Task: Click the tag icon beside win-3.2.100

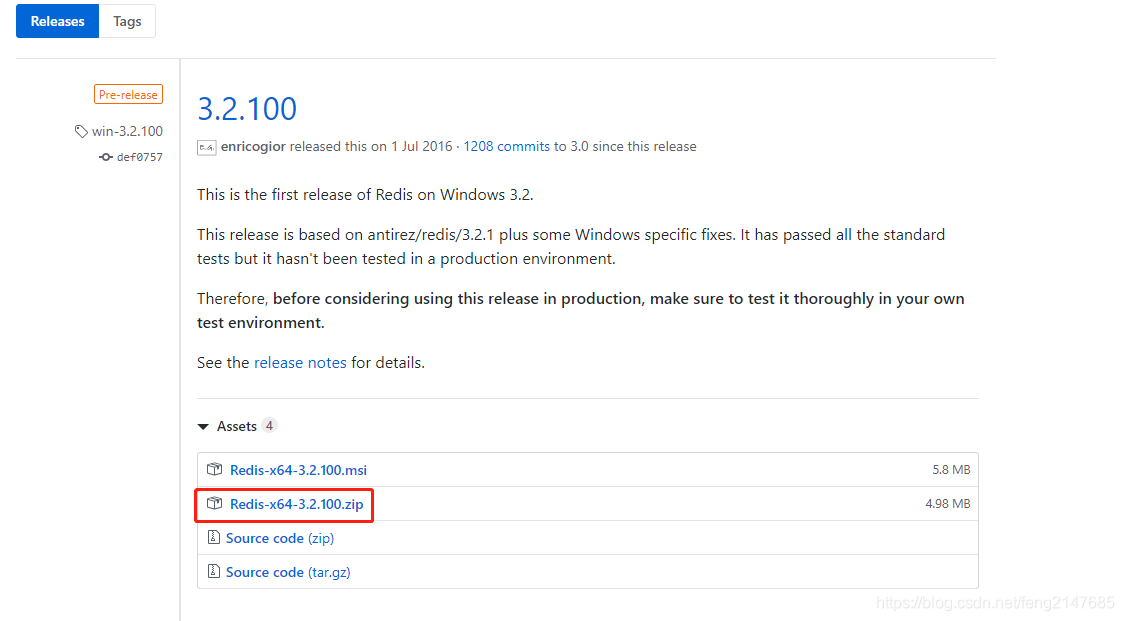Action: point(81,131)
